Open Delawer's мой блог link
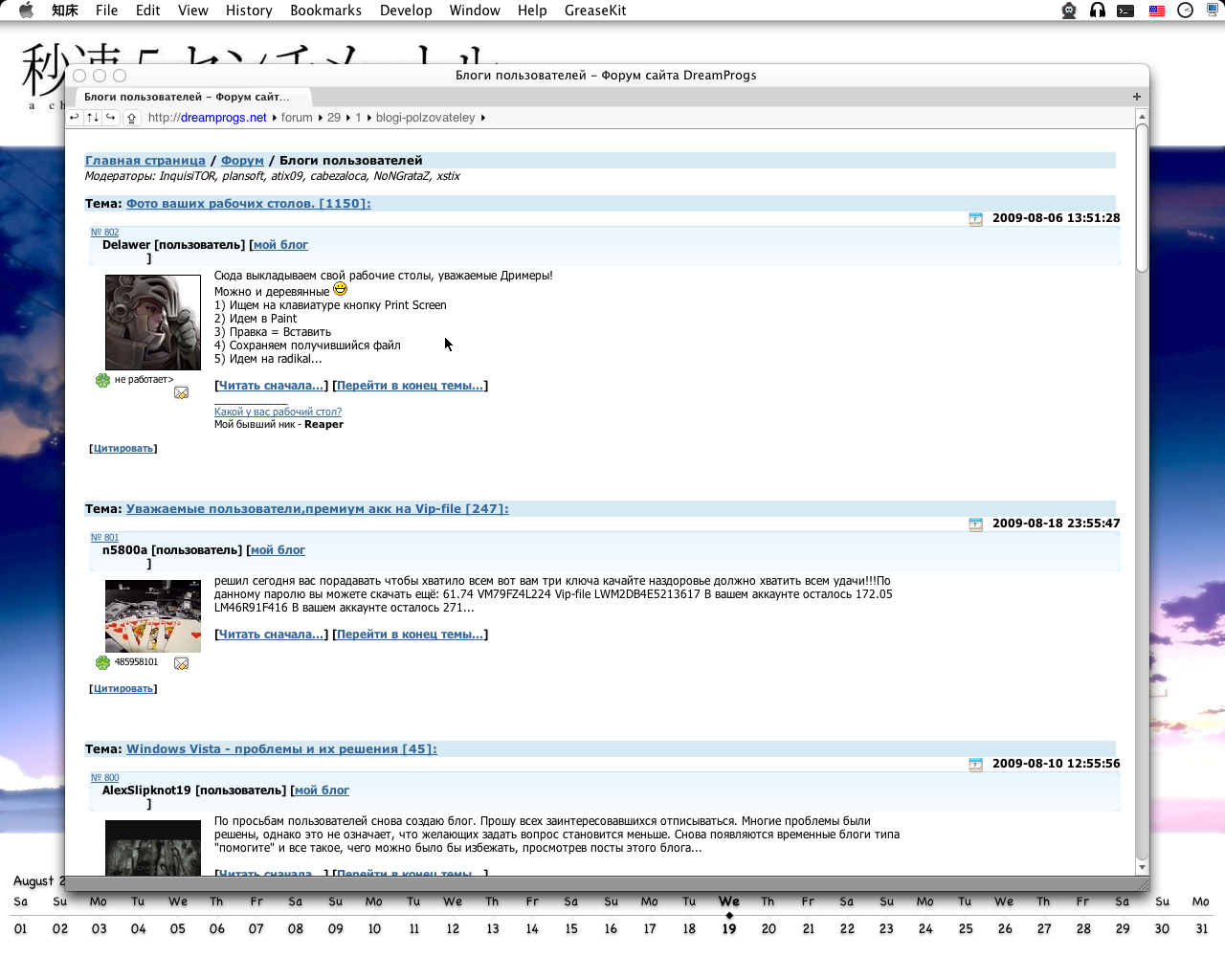This screenshot has width=1225, height=980. [280, 245]
